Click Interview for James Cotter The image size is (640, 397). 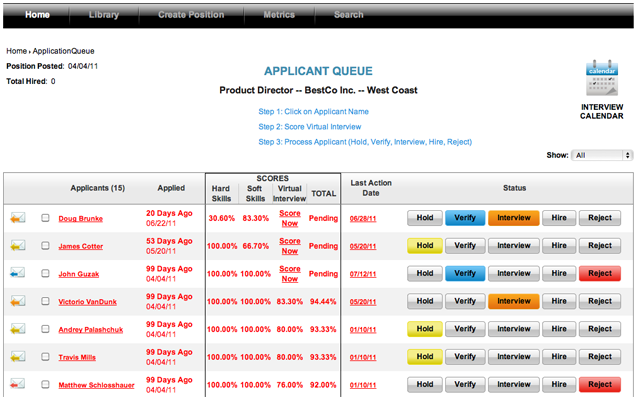(x=513, y=246)
